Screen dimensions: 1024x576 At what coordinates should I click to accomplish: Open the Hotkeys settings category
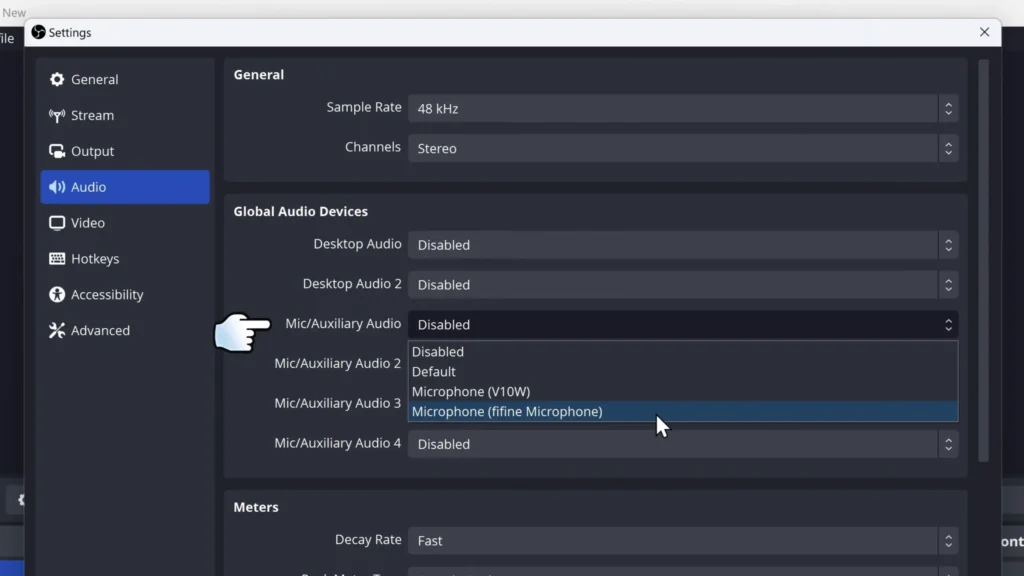click(125, 259)
